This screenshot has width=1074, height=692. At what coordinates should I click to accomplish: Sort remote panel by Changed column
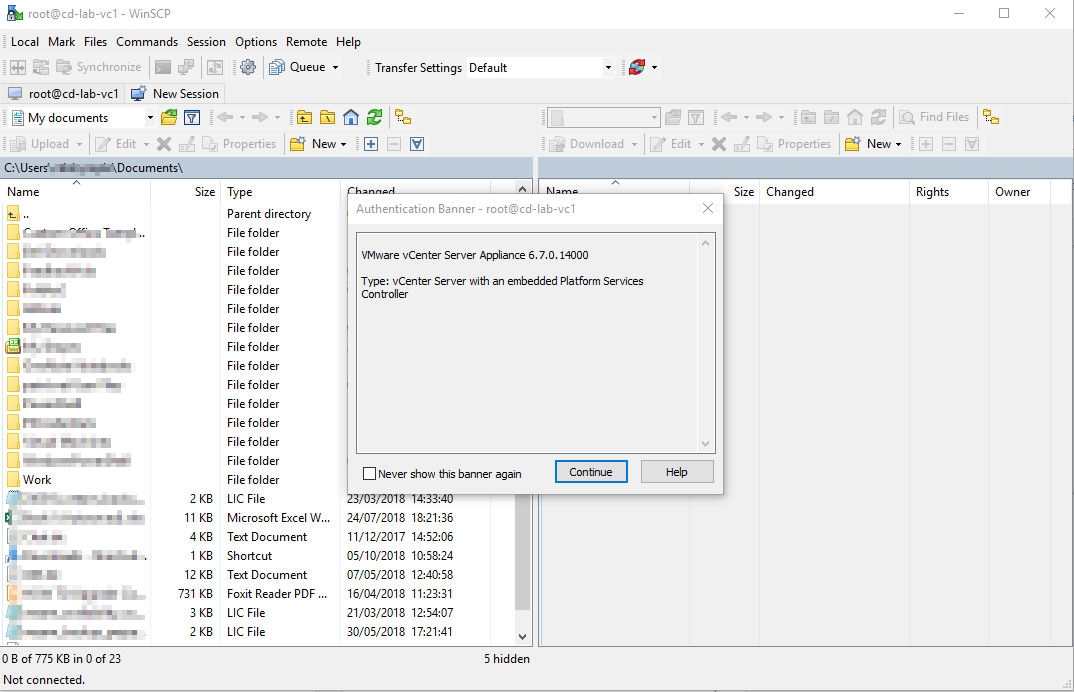click(x=834, y=192)
